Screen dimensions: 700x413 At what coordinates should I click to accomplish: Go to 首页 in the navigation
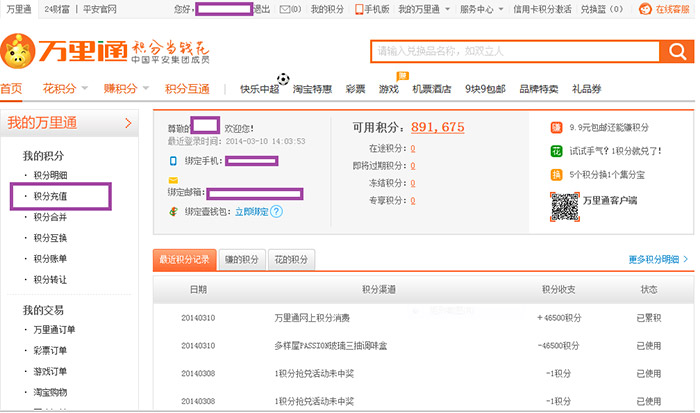pyautogui.click(x=11, y=88)
